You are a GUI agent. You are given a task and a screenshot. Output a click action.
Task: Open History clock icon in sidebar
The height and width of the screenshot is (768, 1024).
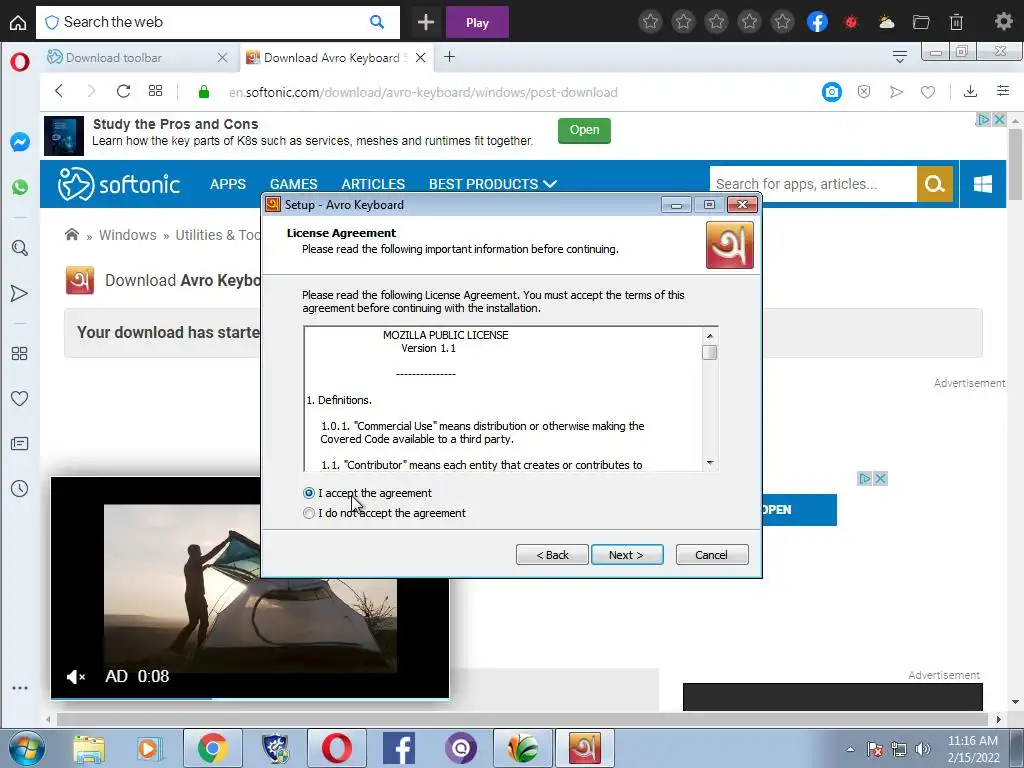pos(20,488)
